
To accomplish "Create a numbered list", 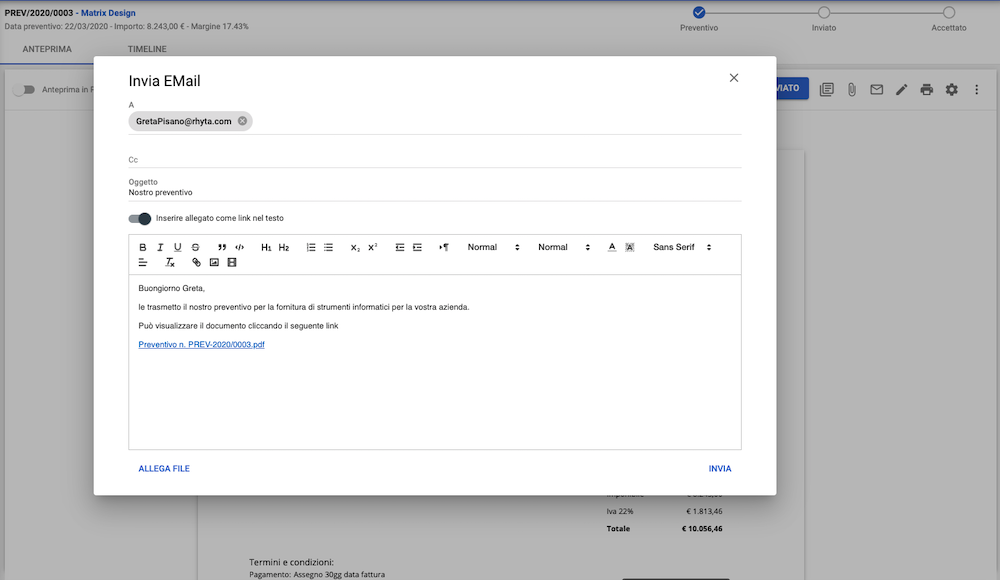I will tap(311, 248).
